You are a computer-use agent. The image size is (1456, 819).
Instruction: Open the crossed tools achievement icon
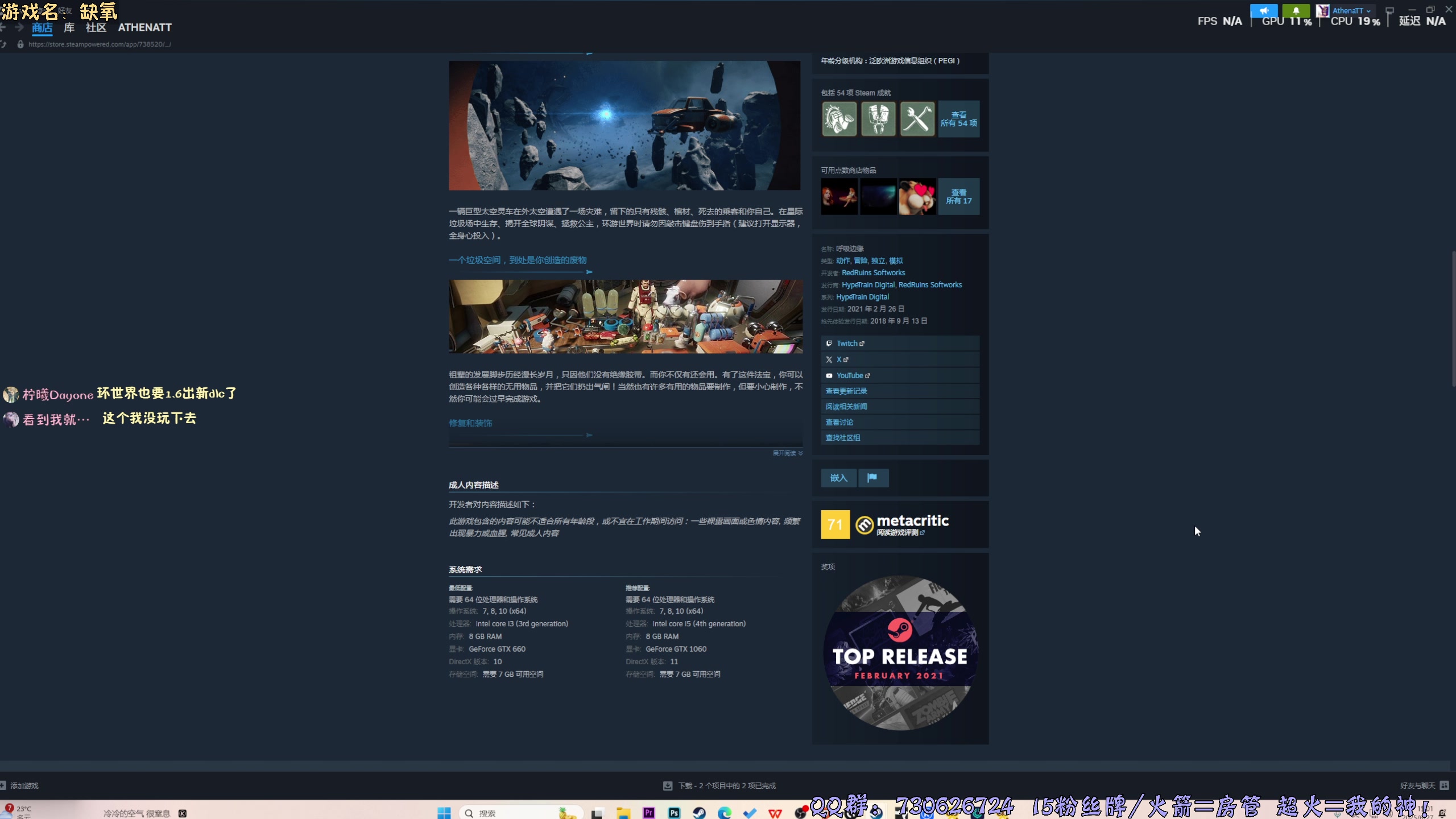[917, 119]
